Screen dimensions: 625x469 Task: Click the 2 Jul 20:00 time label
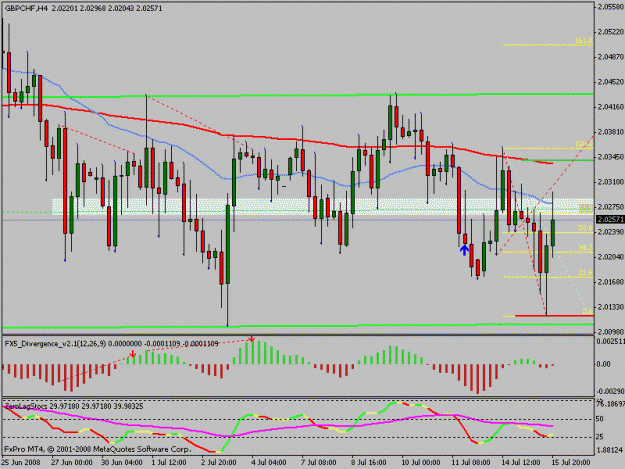(218, 462)
